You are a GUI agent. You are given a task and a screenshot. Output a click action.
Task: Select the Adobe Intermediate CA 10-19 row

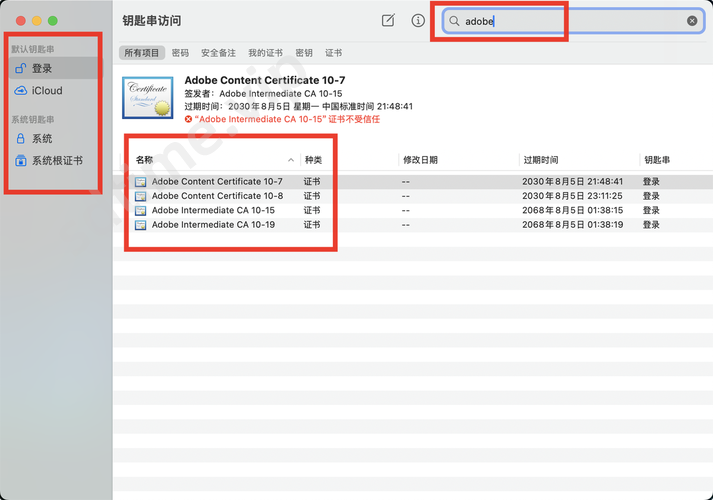[x=413, y=225]
